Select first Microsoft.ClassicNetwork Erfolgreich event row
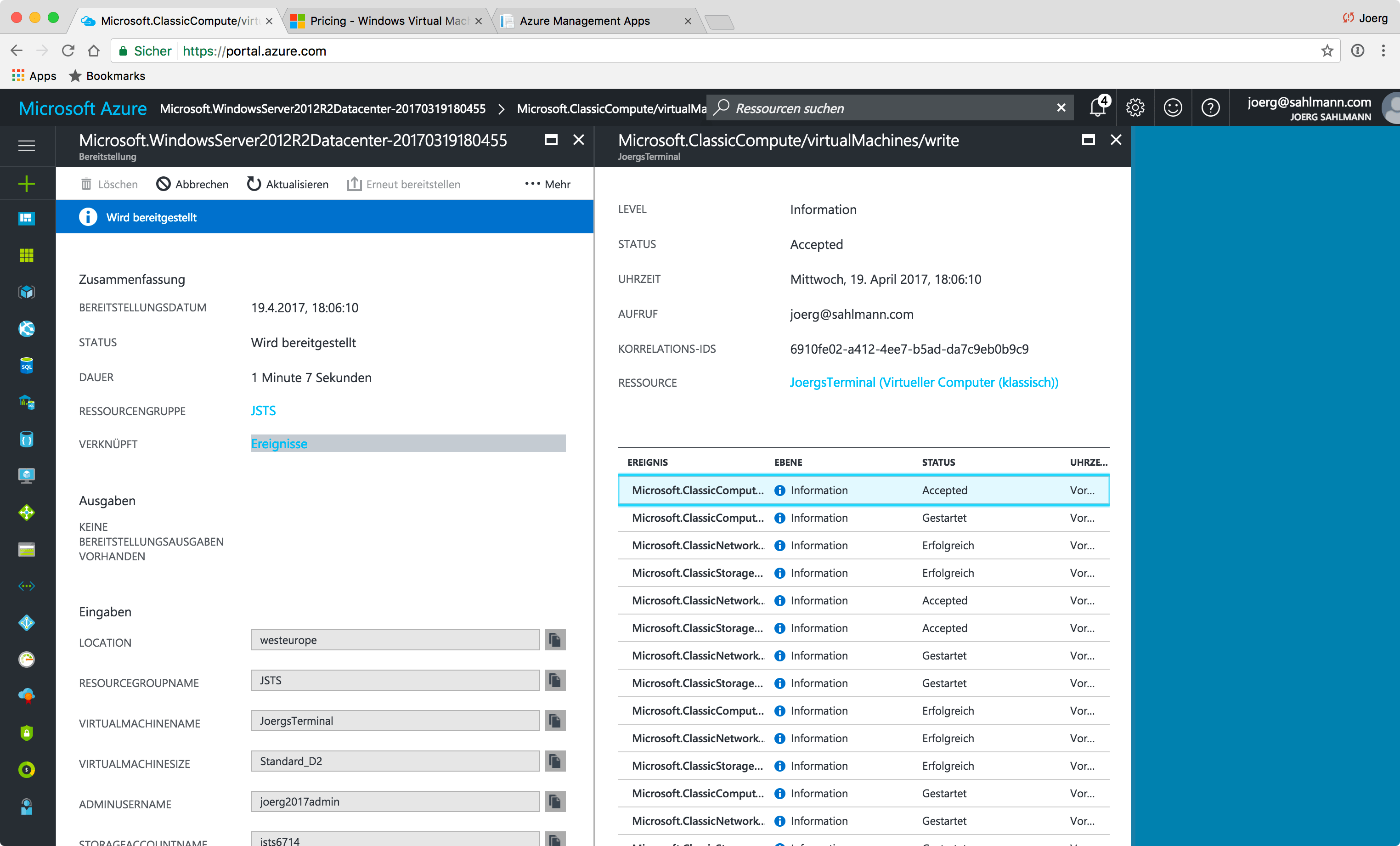This screenshot has width=1400, height=846. coord(864,545)
